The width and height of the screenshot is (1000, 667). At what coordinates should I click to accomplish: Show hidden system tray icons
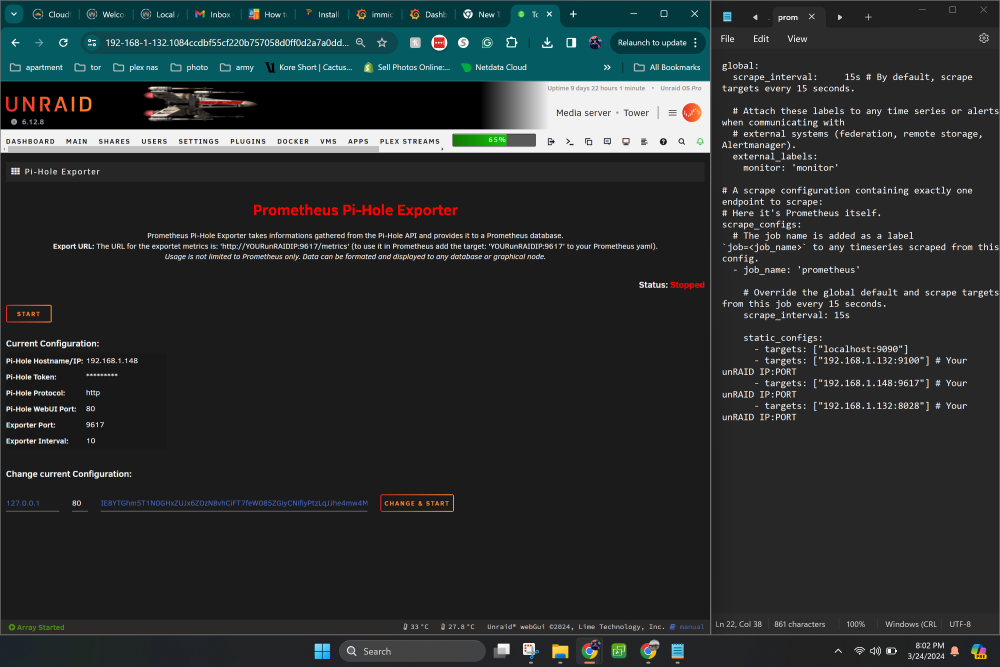(x=838, y=651)
